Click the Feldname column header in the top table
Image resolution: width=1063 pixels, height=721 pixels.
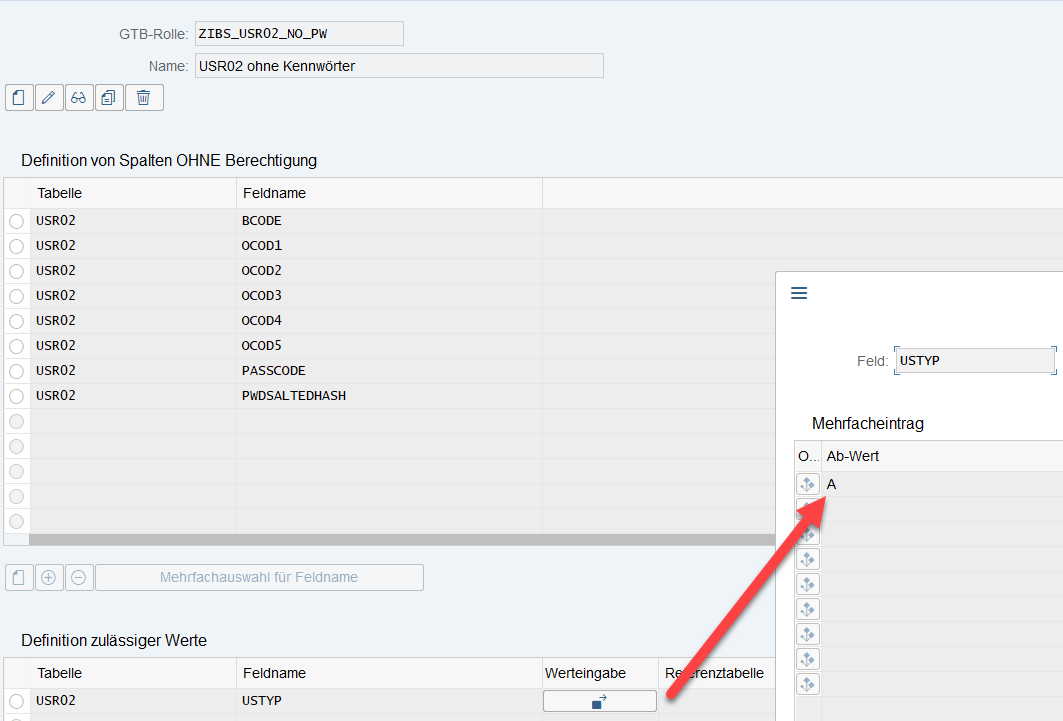click(x=274, y=193)
